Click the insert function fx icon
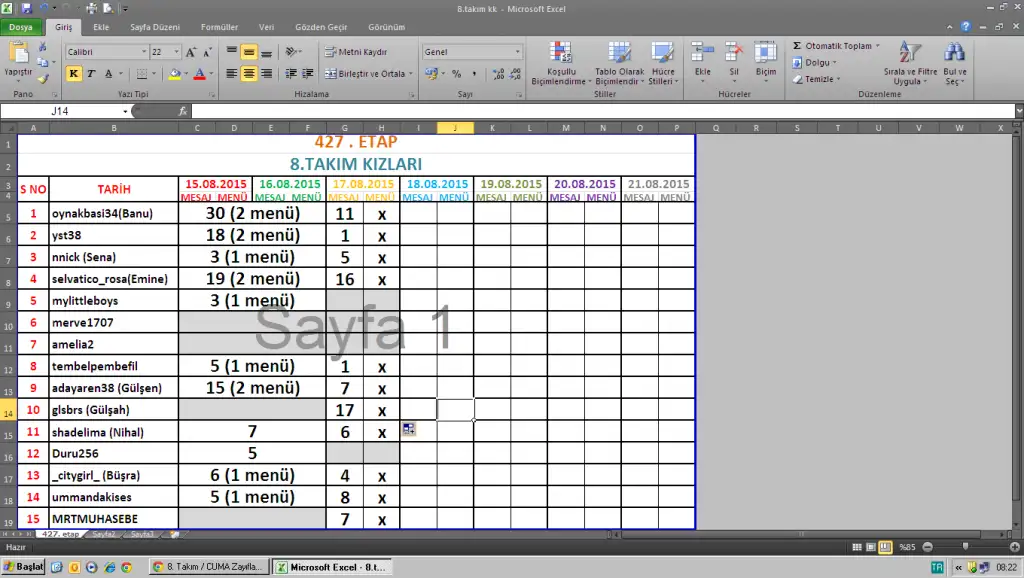1024x578 pixels. (x=183, y=111)
